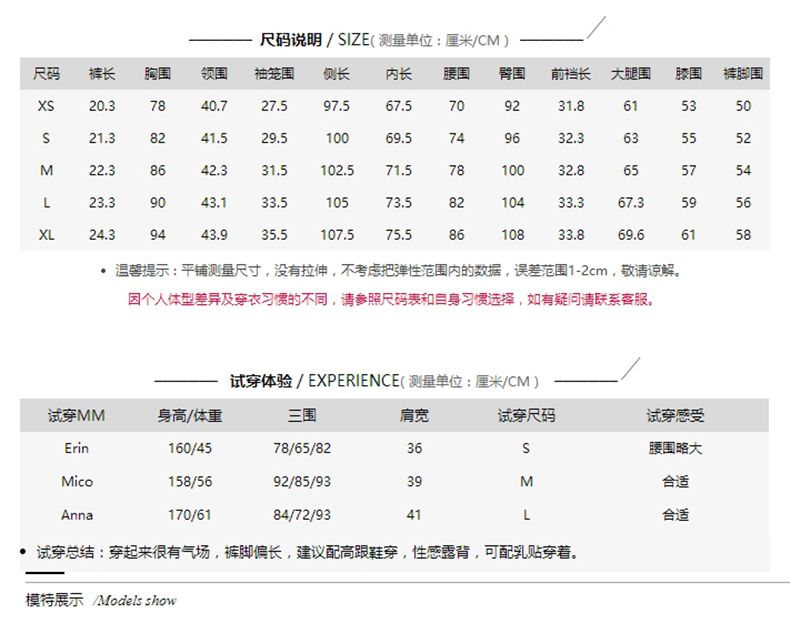Select the 裤脚围 column header
Viewport: 790px width, 636px height.
coord(743,74)
